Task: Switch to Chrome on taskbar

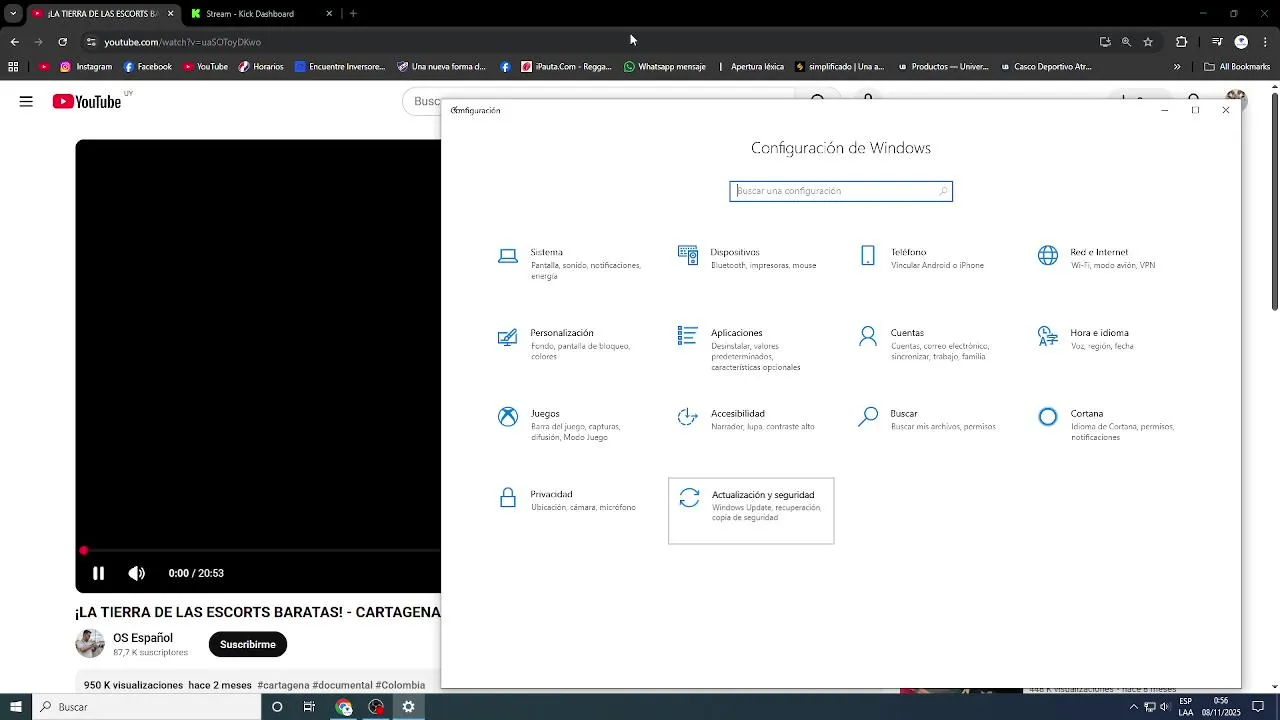Action: 344,707
